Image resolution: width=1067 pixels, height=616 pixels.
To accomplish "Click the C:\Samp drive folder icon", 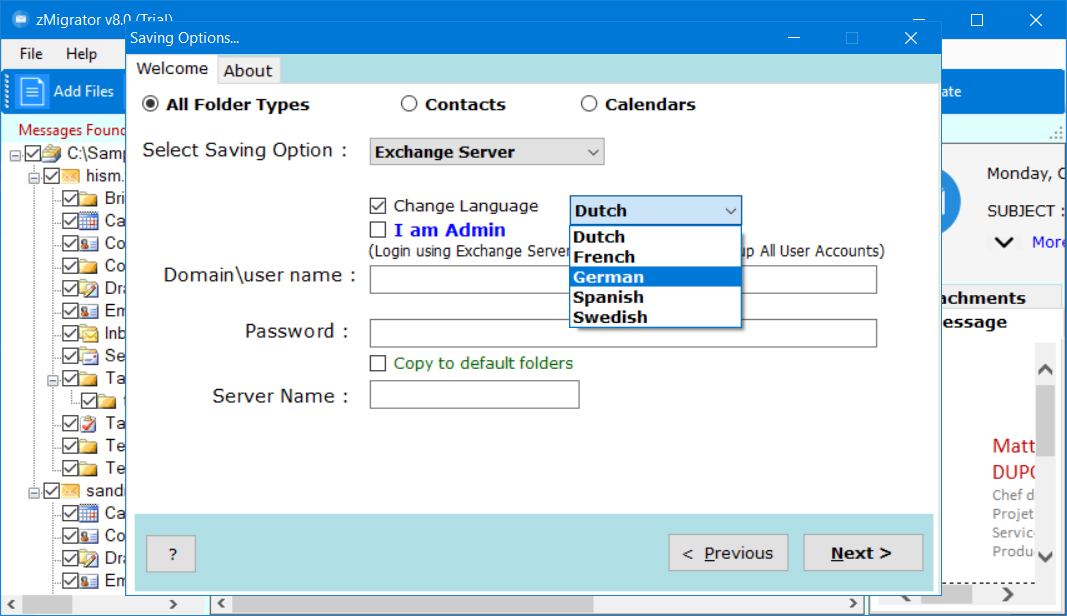I will pyautogui.click(x=52, y=153).
